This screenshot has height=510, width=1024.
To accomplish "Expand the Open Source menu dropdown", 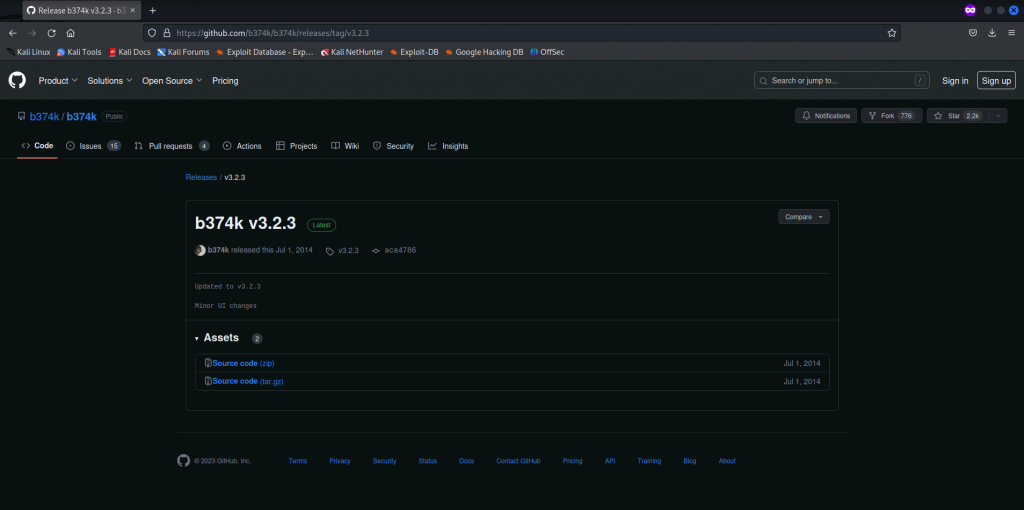I will [172, 81].
